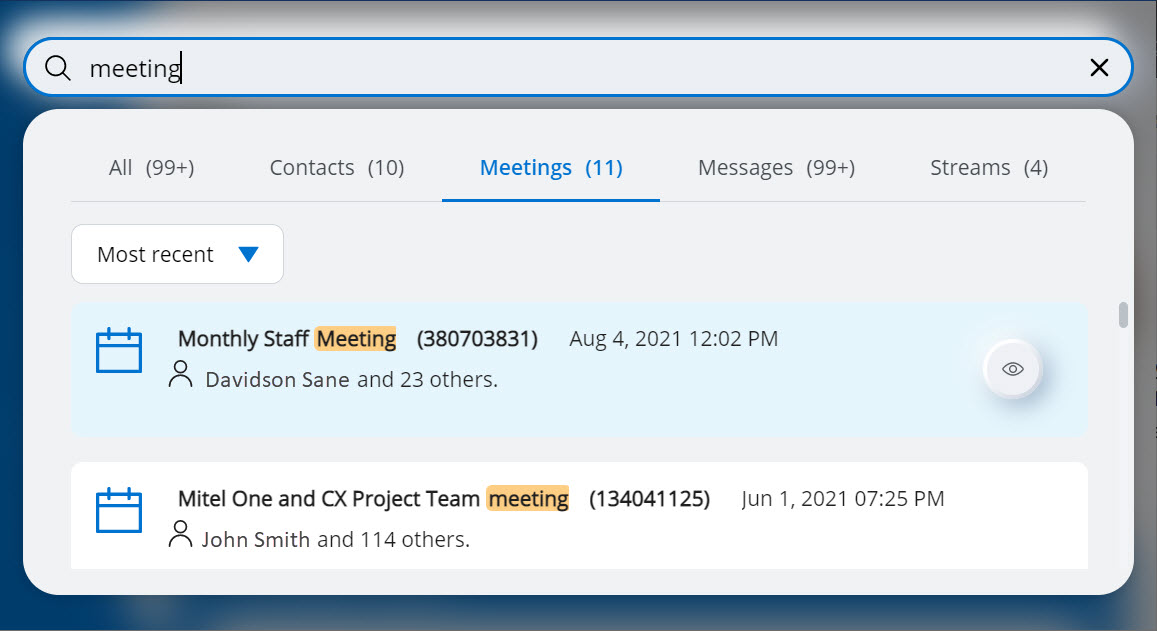Click the blue dropdown arrow triangle

pos(249,255)
